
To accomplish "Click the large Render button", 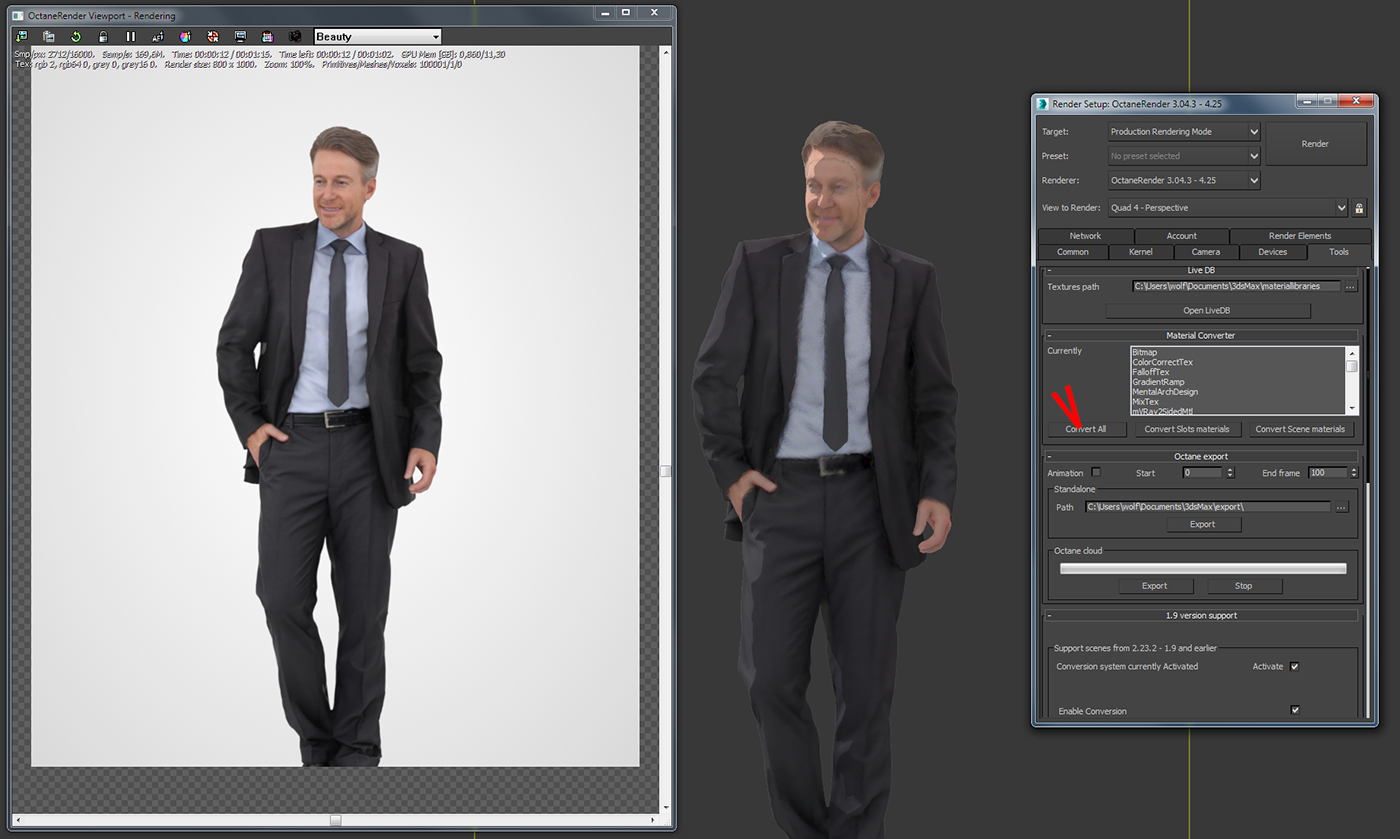I will tap(1315, 144).
